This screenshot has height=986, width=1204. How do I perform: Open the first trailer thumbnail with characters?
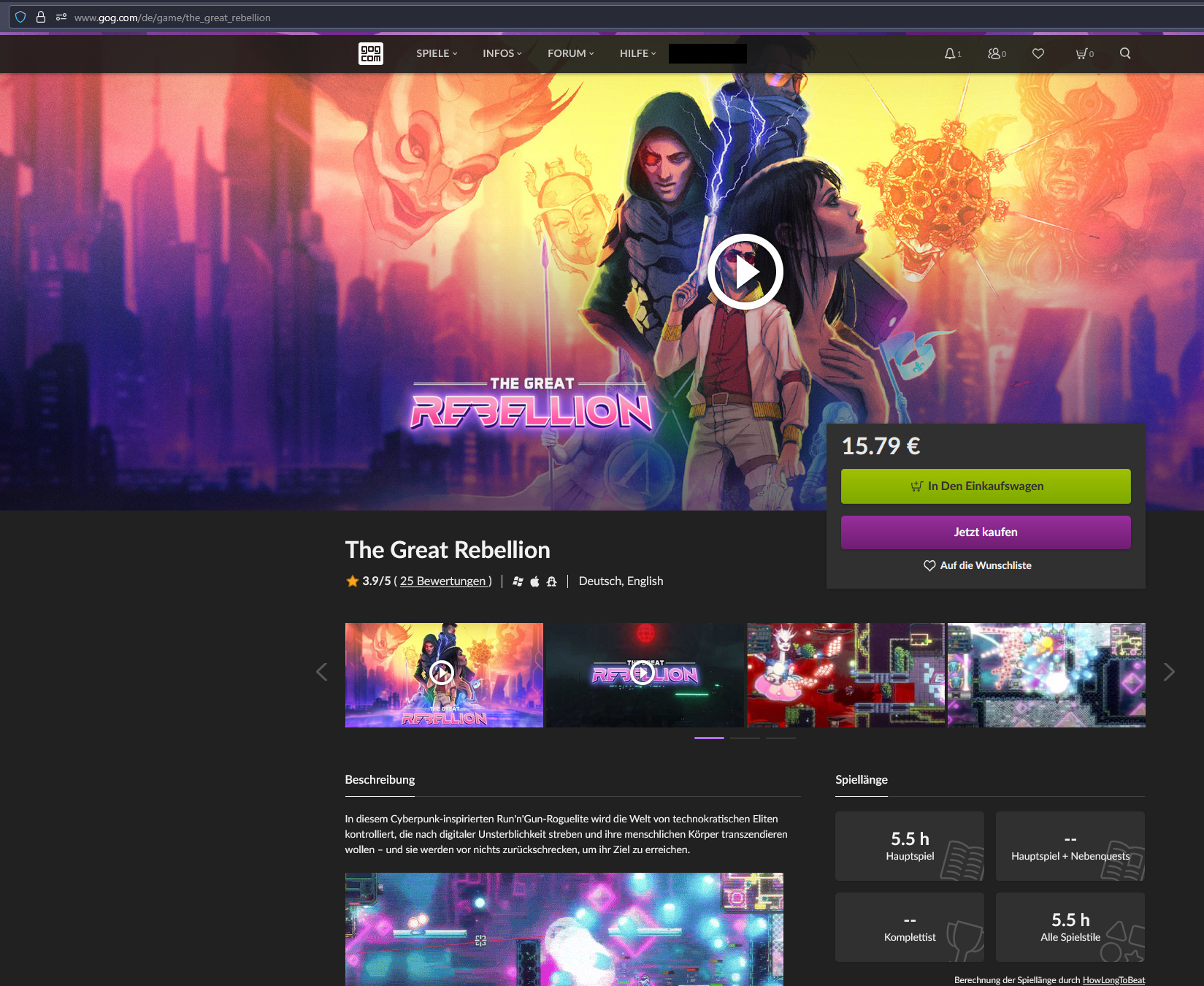coord(444,675)
